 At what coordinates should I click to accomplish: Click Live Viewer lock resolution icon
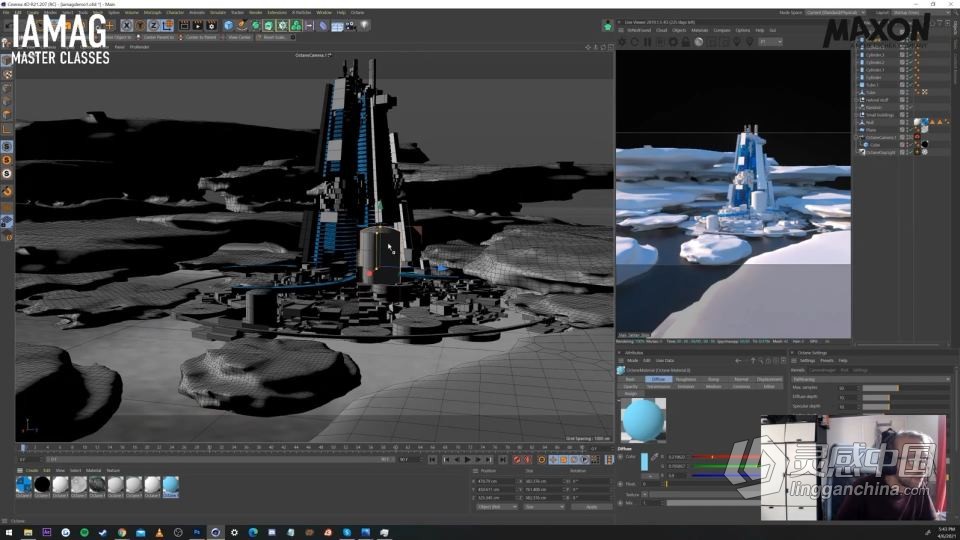click(x=686, y=42)
